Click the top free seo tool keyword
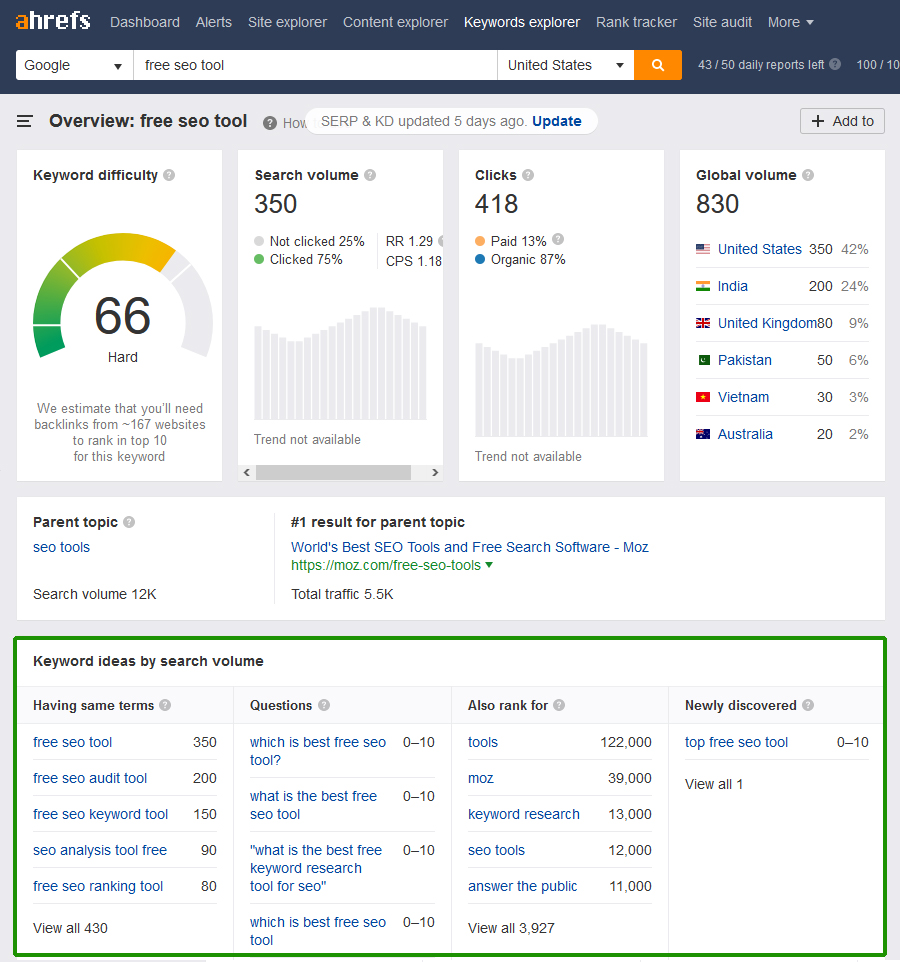 pyautogui.click(x=736, y=742)
